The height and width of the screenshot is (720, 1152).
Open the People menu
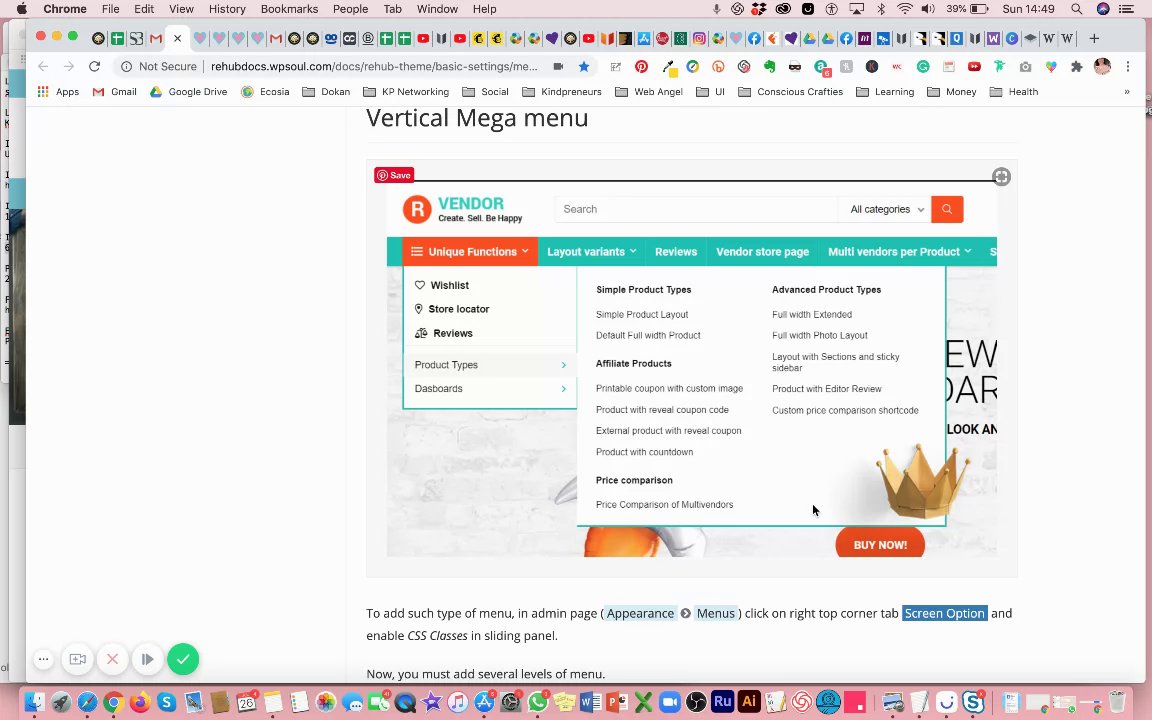[x=350, y=9]
